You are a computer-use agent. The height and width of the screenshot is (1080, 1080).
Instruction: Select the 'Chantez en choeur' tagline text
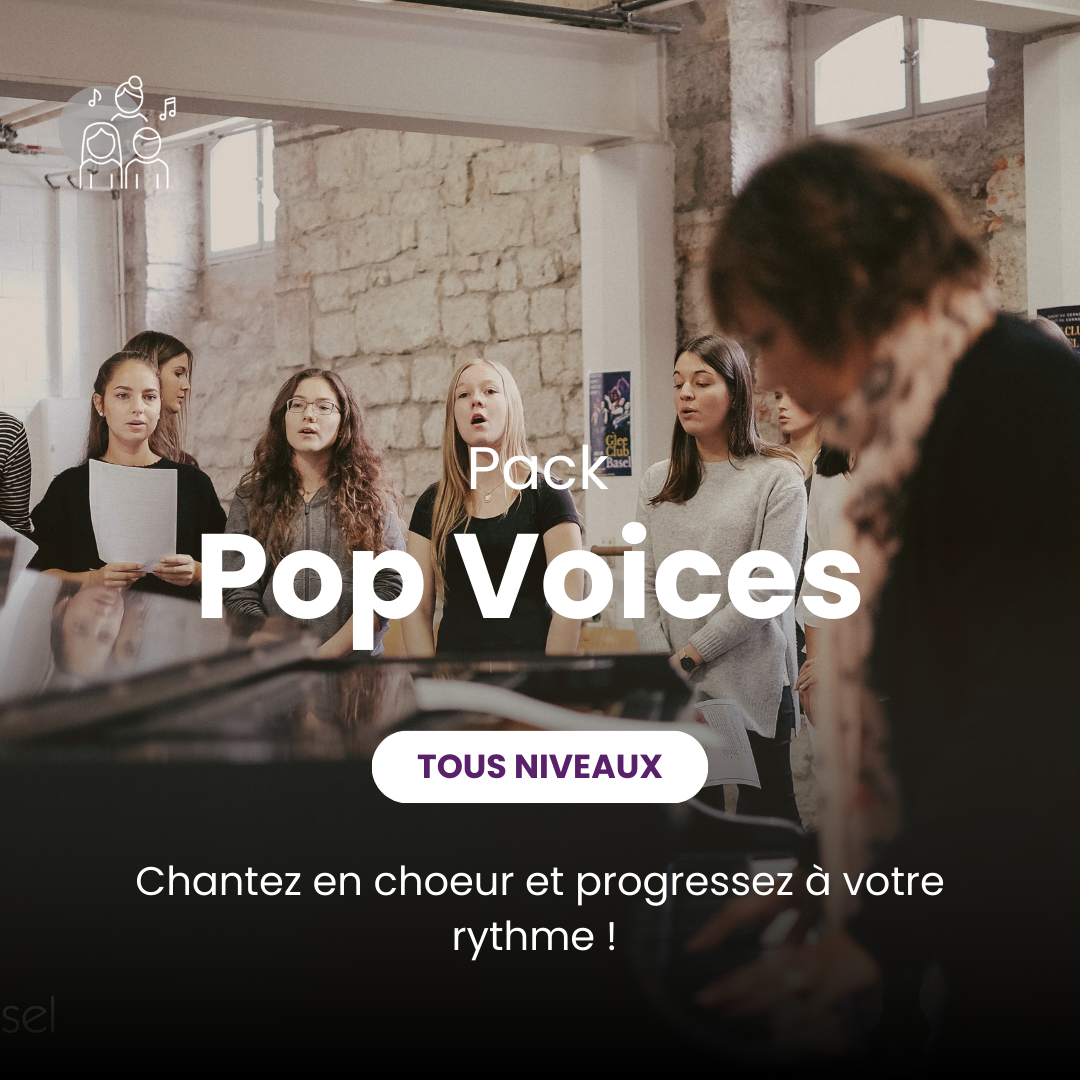(539, 908)
